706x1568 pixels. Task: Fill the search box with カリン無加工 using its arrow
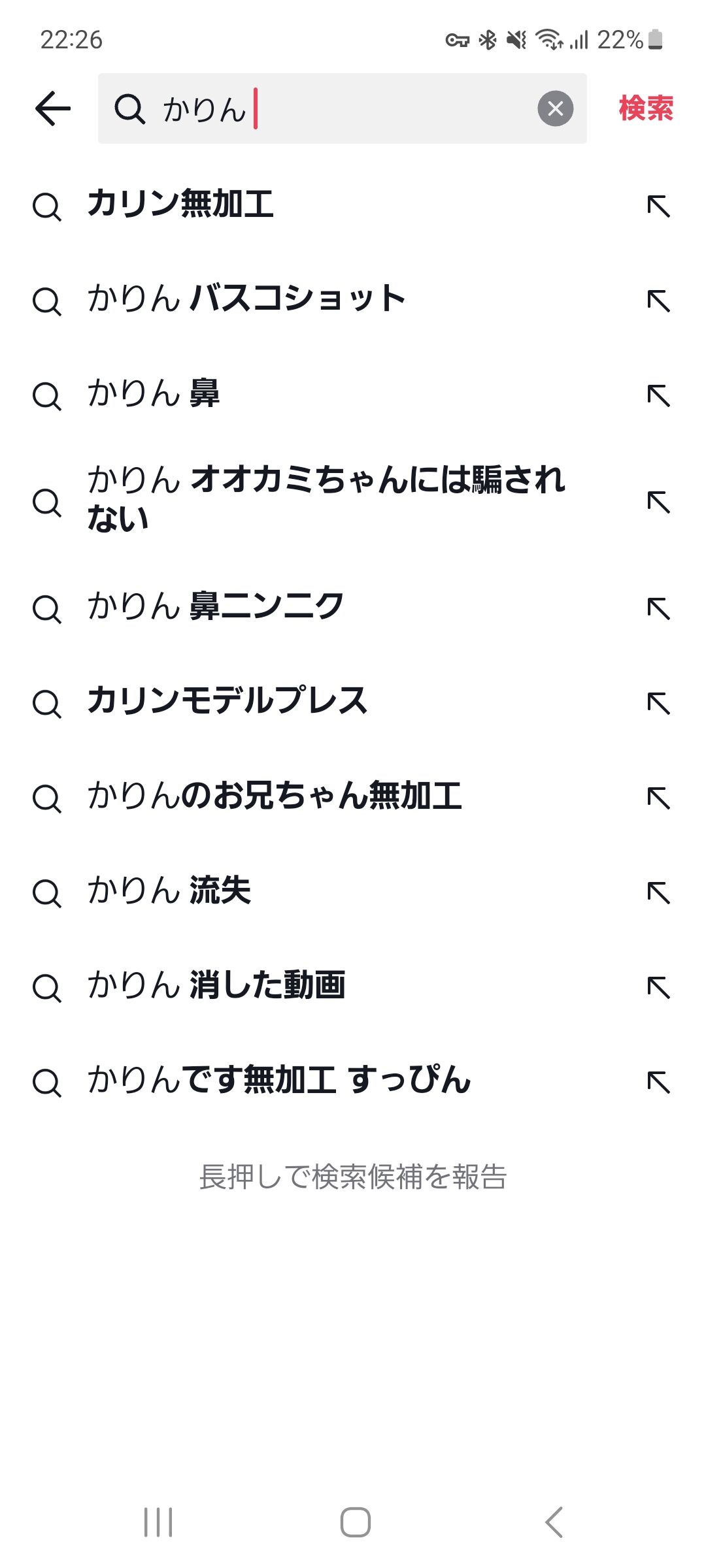(x=658, y=206)
